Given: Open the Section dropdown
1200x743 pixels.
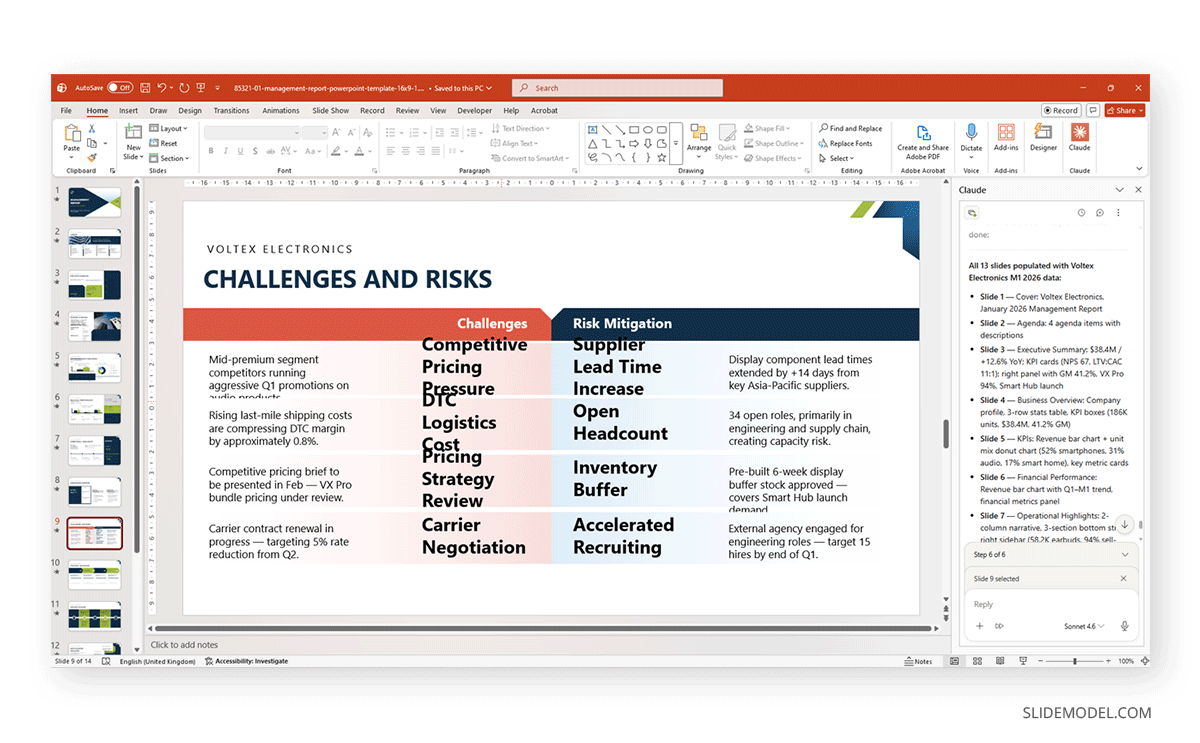Looking at the screenshot, I should click(x=169, y=158).
